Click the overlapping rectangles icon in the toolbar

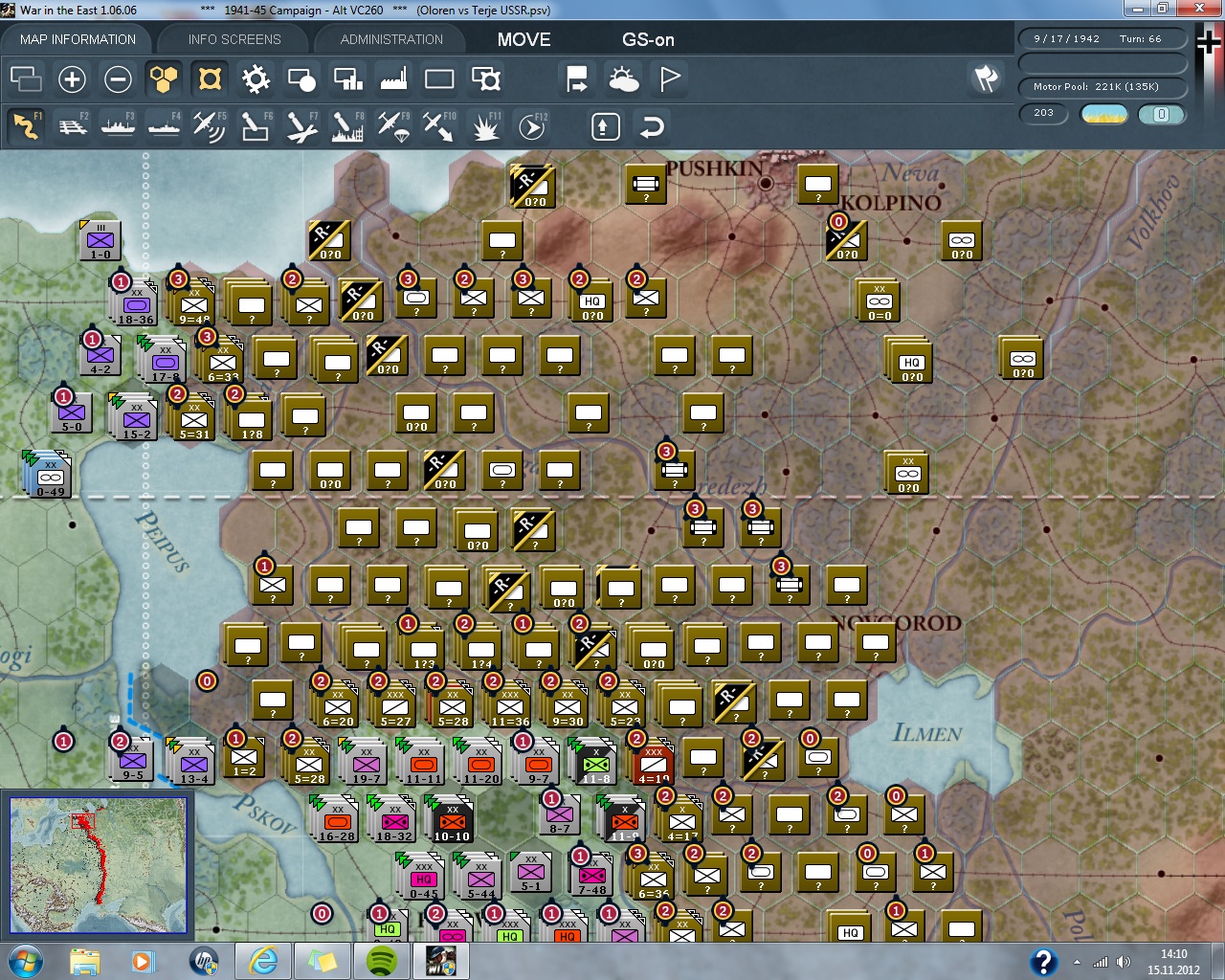tap(26, 79)
